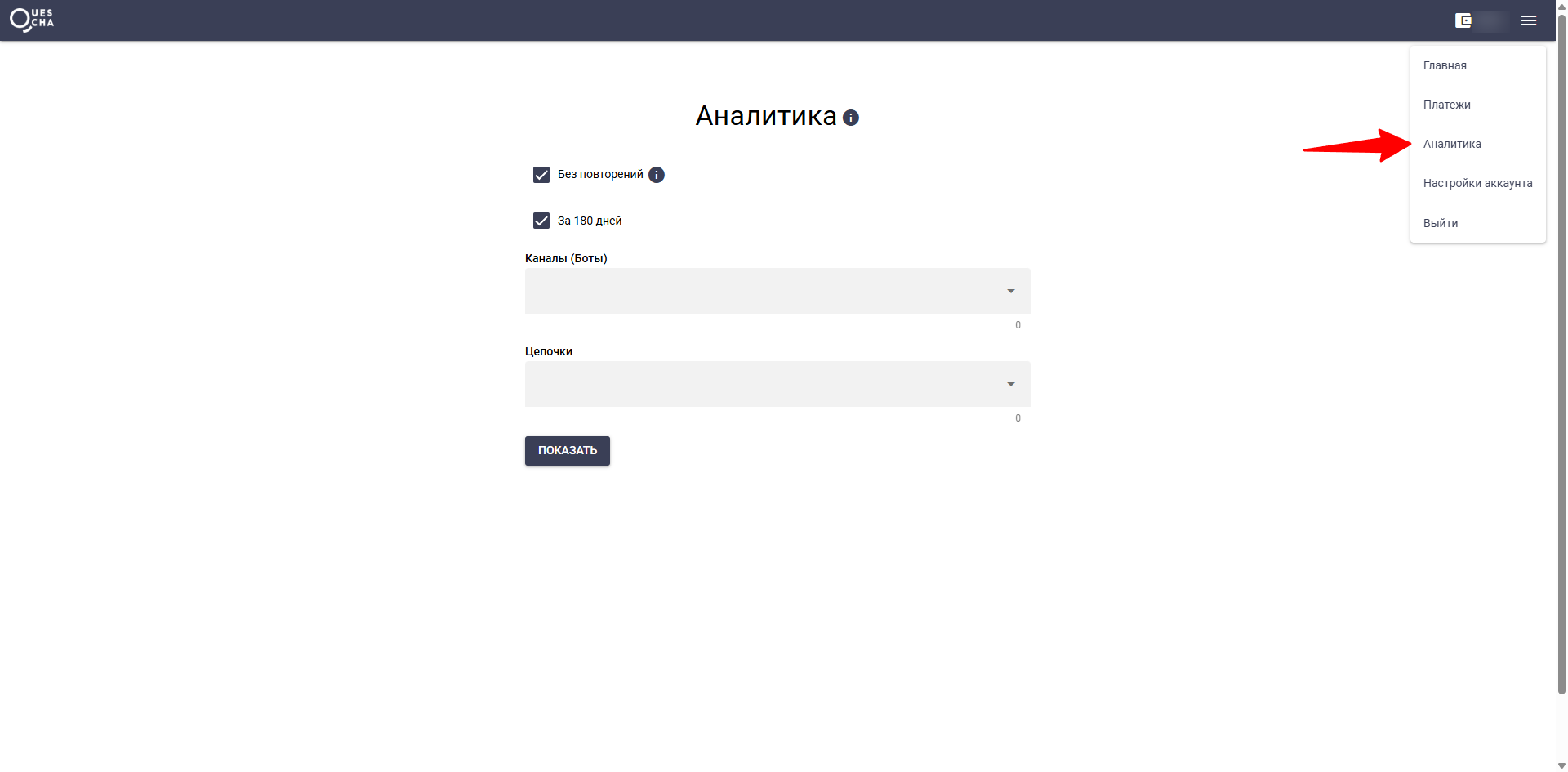Click the QuesCha logo
Image resolution: width=1568 pixels, height=772 pixels.
tap(31, 20)
